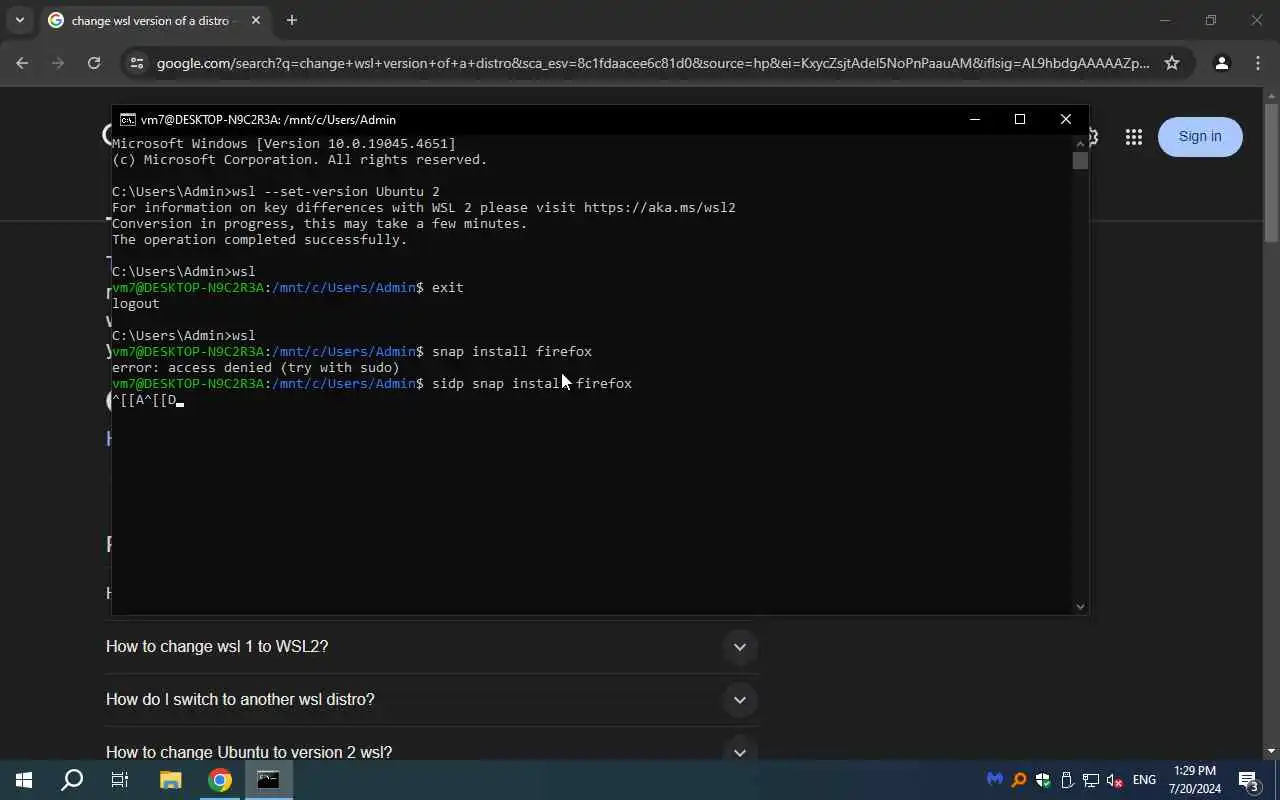Click the ENG language indicator
This screenshot has height=800, width=1280.
pyautogui.click(x=1144, y=780)
